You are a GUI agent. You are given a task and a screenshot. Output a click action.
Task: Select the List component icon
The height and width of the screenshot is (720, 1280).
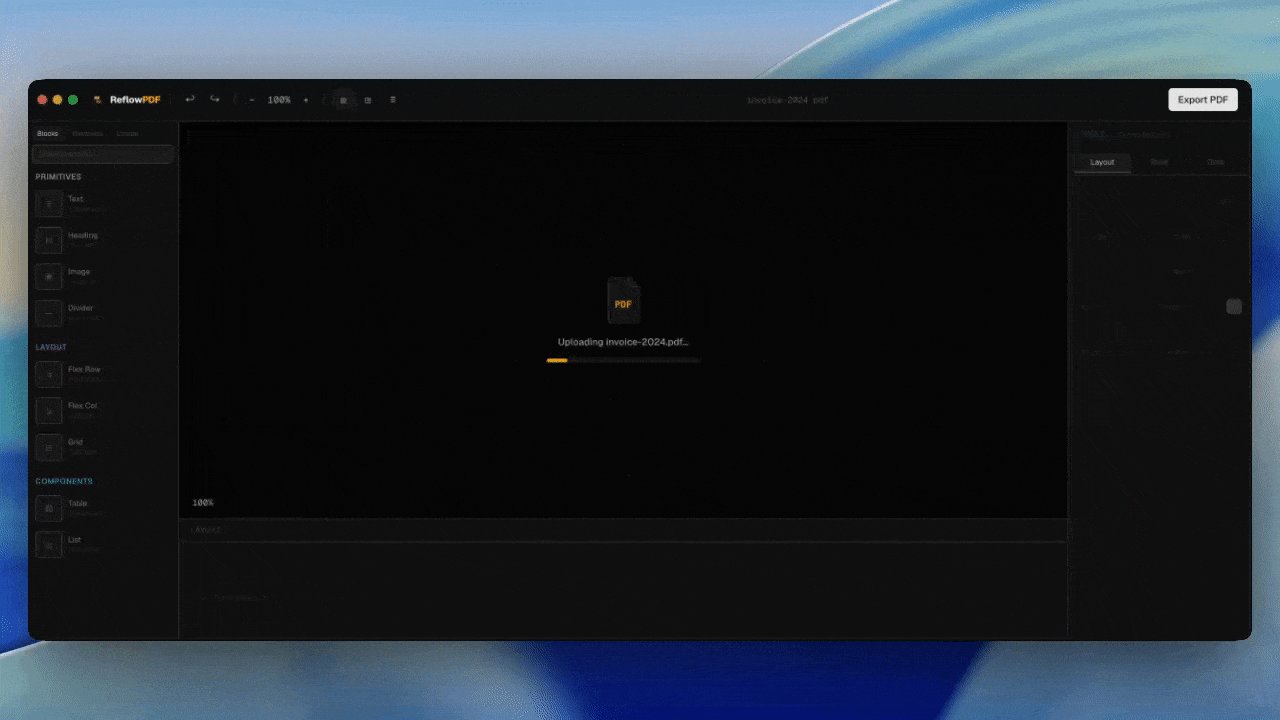click(x=49, y=544)
